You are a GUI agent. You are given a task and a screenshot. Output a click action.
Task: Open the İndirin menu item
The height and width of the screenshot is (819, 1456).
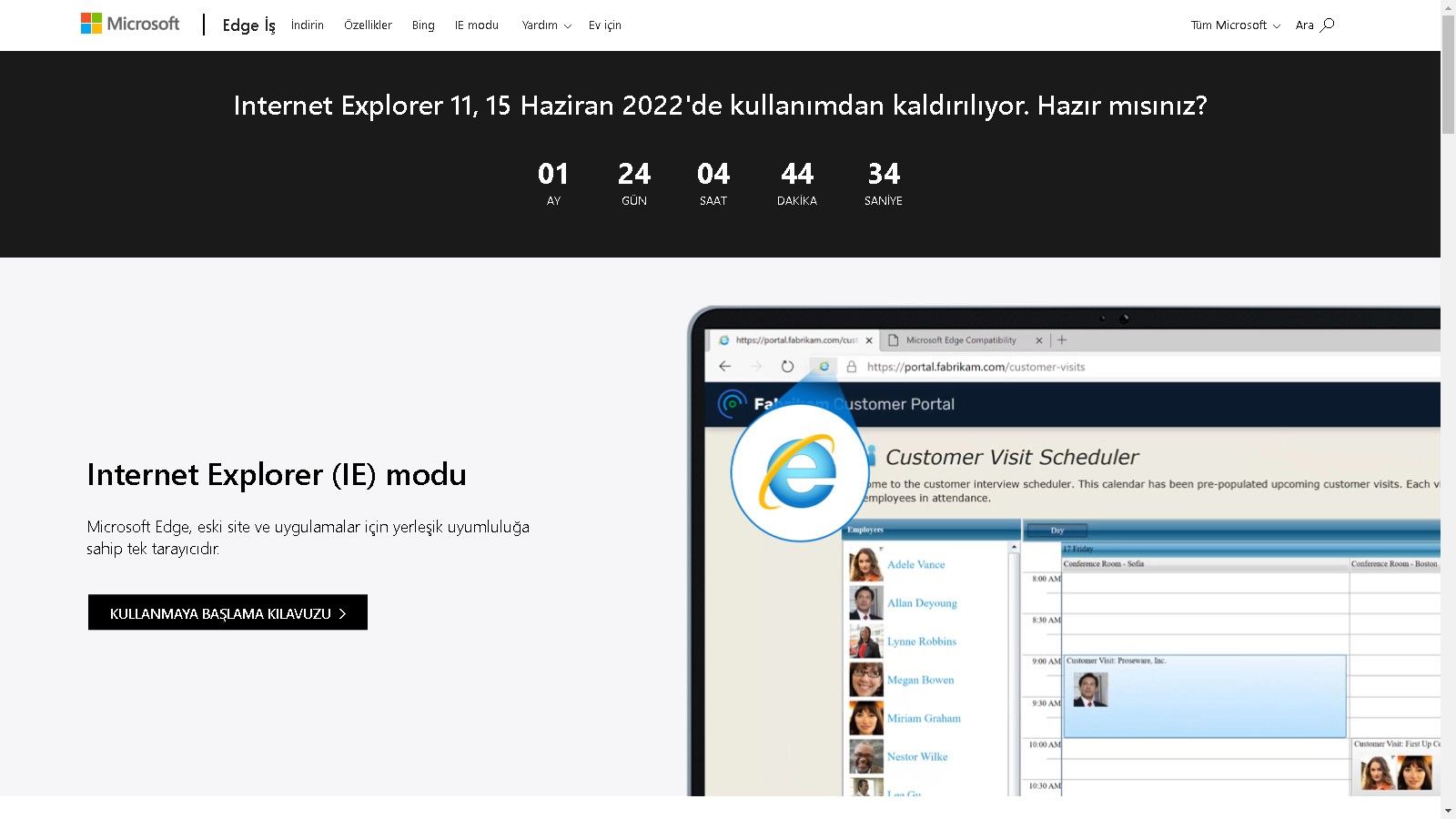308,25
